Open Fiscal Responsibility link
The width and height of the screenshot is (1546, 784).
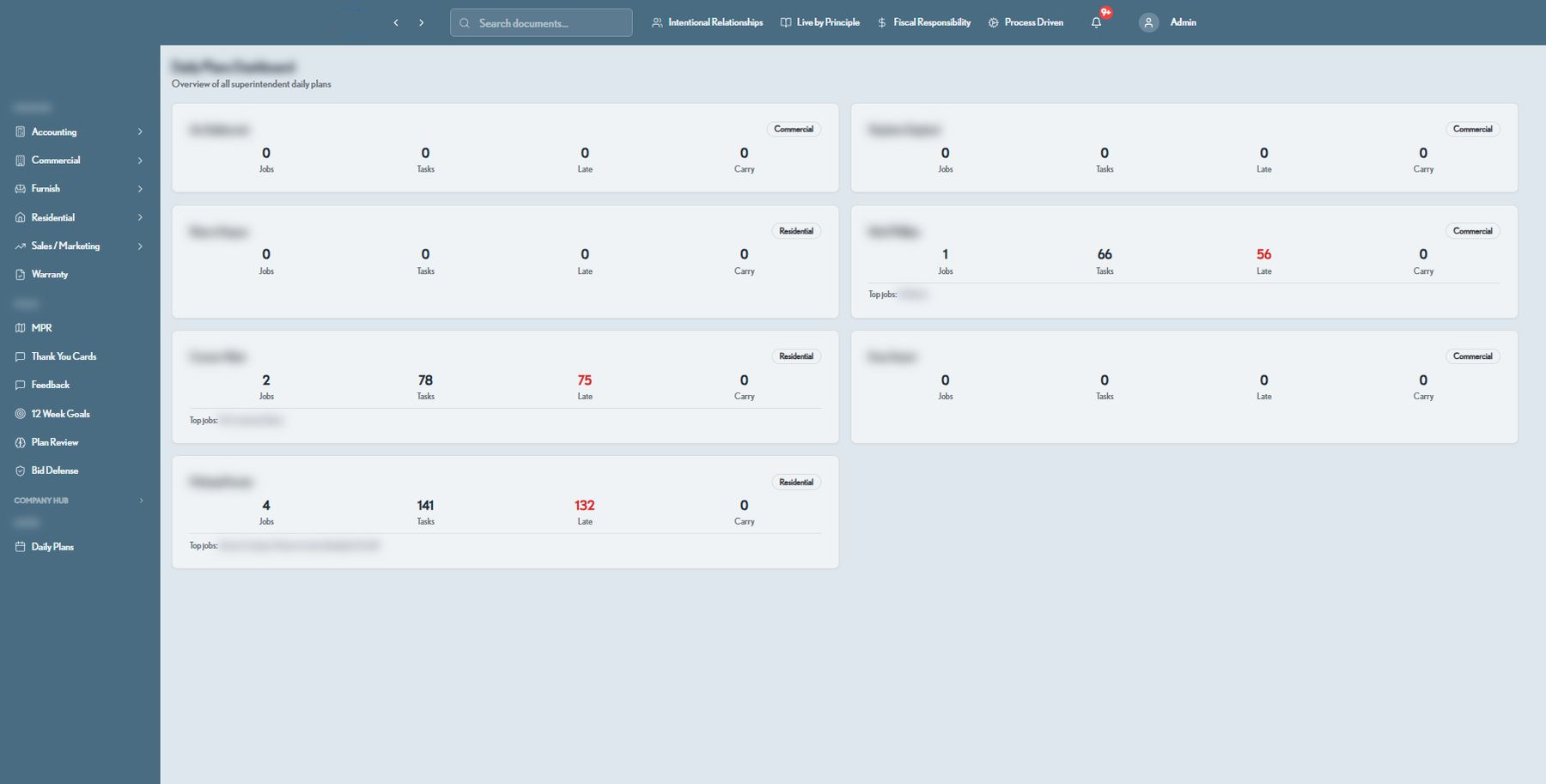924,23
